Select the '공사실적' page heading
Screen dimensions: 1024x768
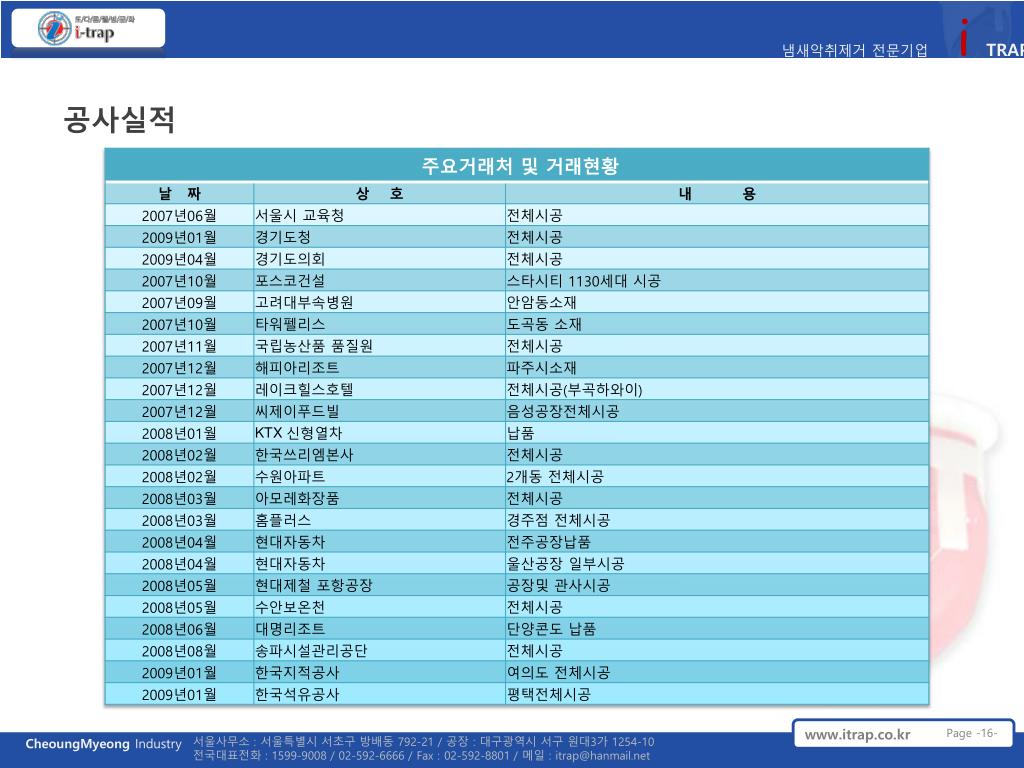click(119, 119)
